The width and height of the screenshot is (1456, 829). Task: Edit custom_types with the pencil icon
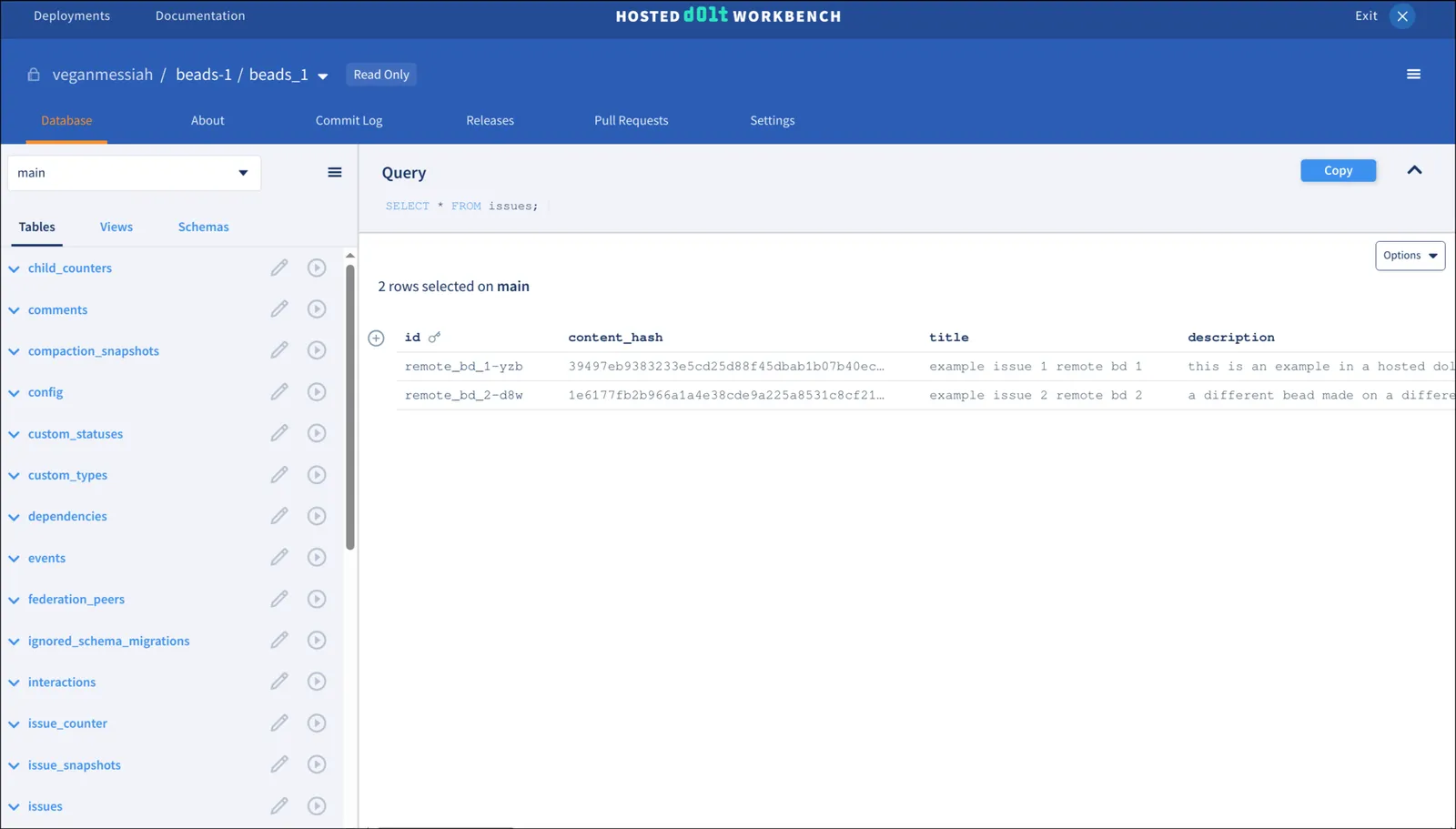[279, 475]
